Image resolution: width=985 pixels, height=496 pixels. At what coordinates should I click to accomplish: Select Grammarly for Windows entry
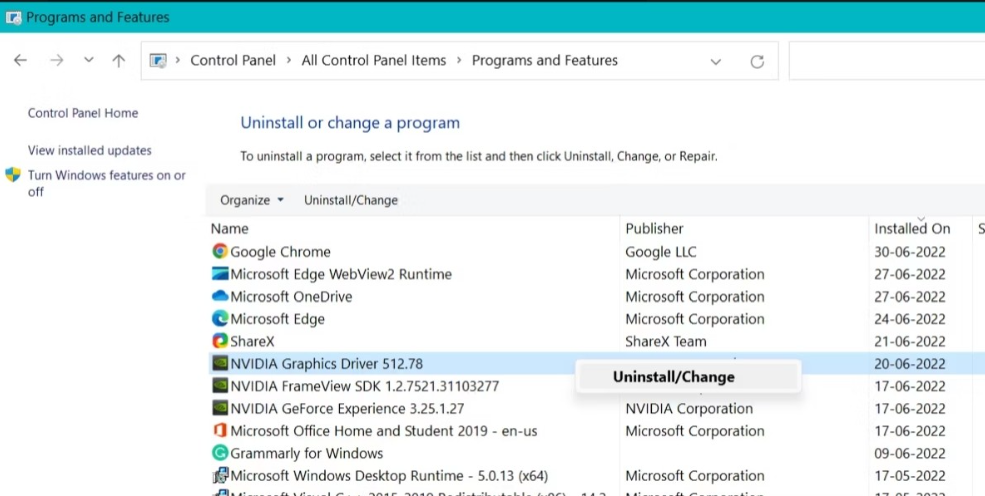click(x=307, y=453)
